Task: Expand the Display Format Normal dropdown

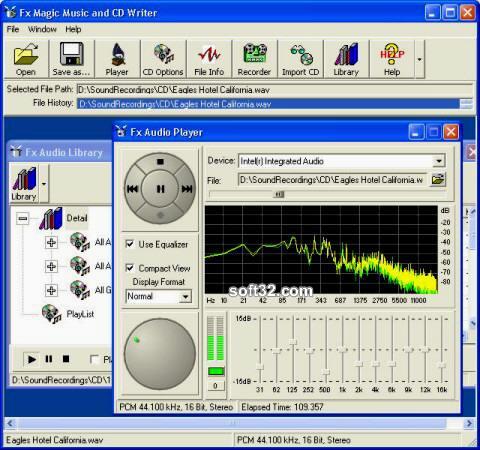Action: pyautogui.click(x=185, y=296)
